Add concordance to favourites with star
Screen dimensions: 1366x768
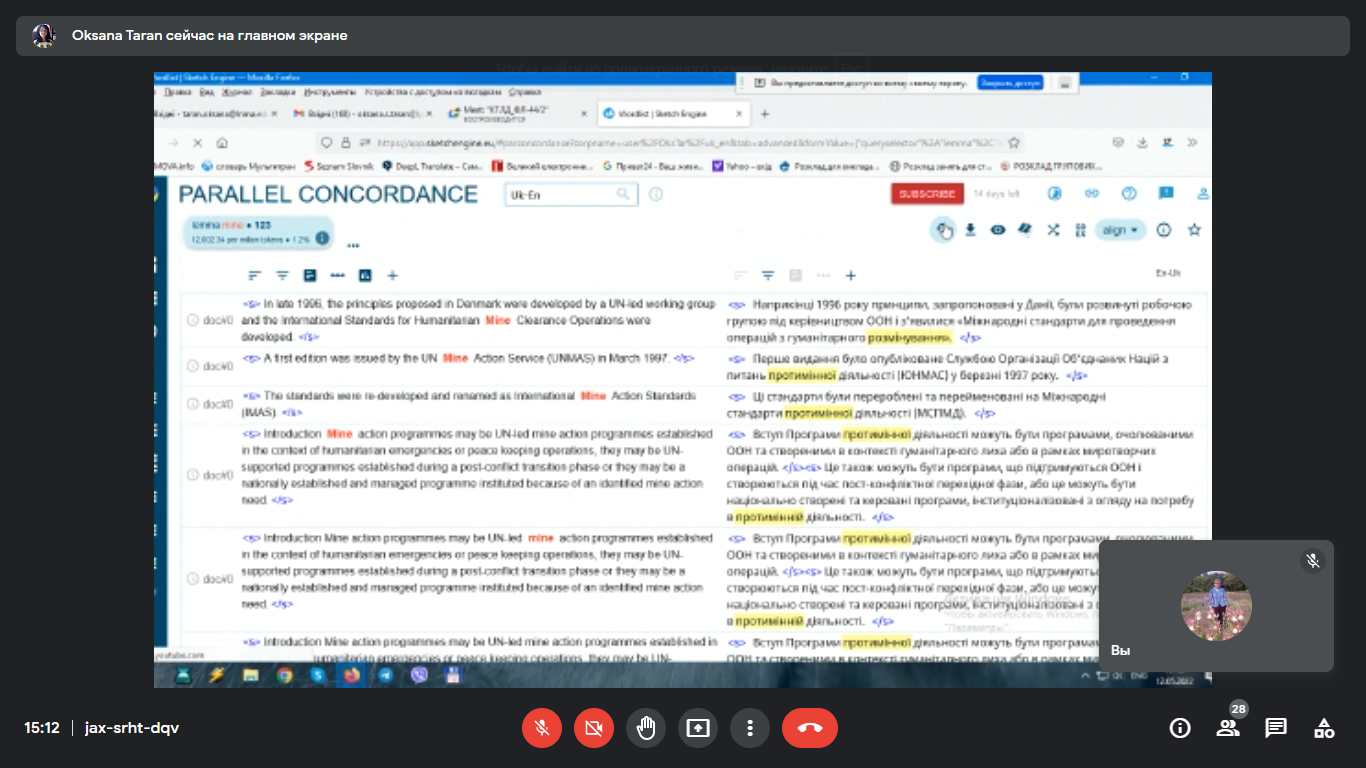click(1194, 230)
